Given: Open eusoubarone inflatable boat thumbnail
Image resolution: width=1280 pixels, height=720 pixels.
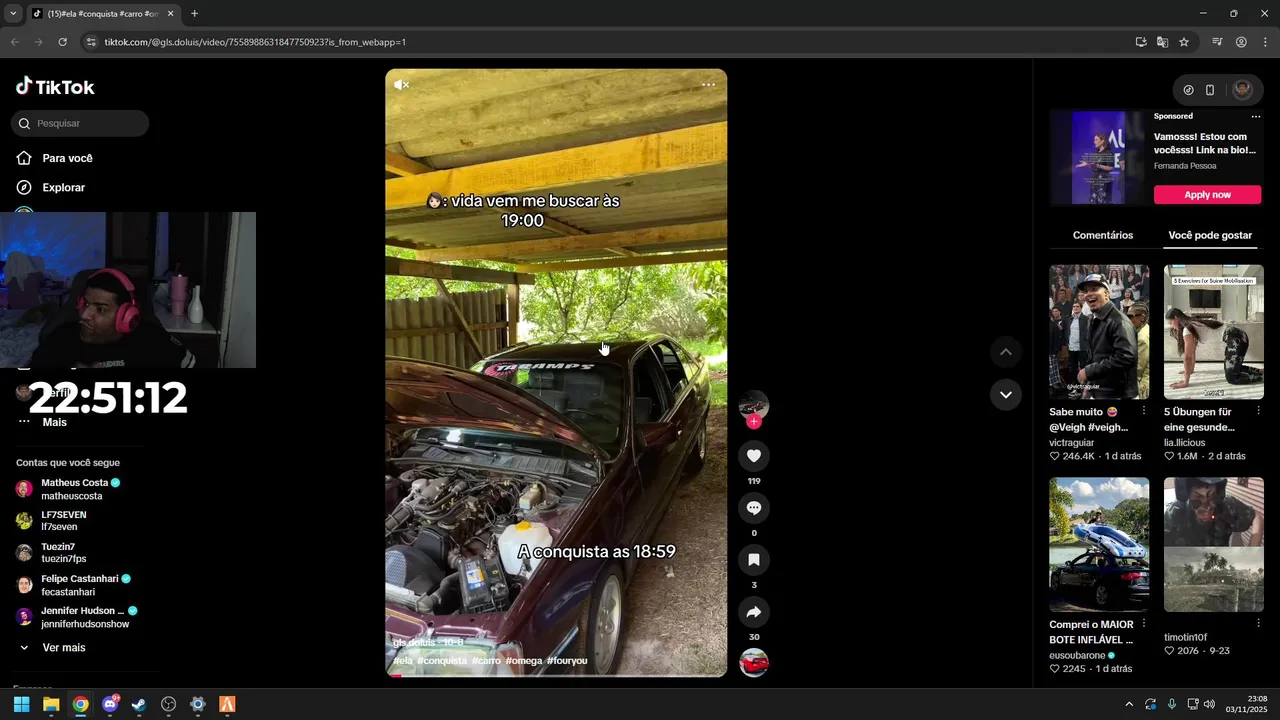Looking at the screenshot, I should point(1099,545).
